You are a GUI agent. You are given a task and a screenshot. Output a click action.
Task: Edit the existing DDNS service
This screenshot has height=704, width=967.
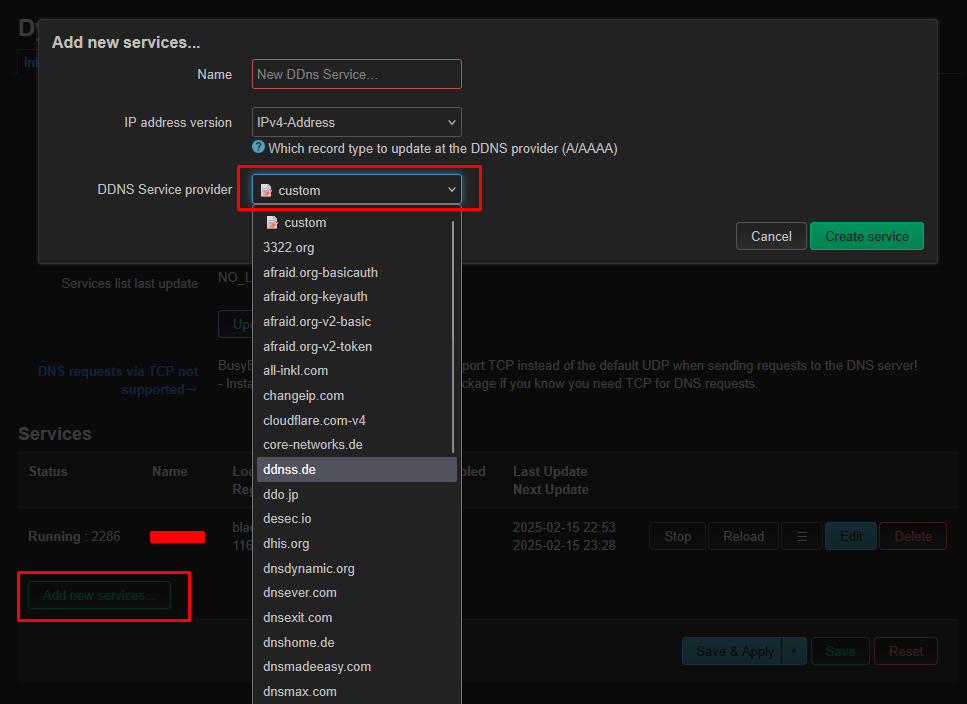coord(851,536)
